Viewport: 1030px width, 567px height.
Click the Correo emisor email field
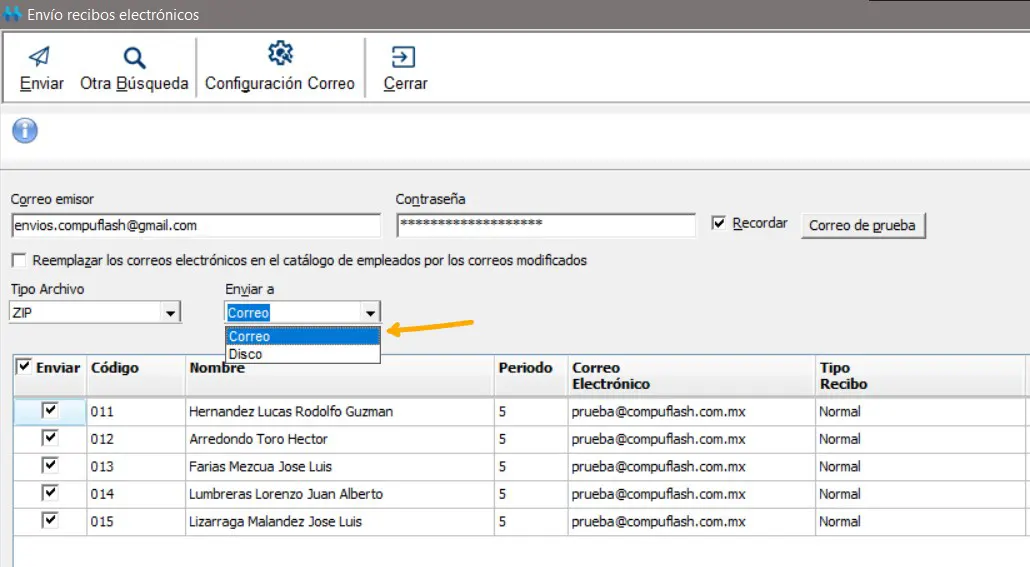click(x=196, y=226)
